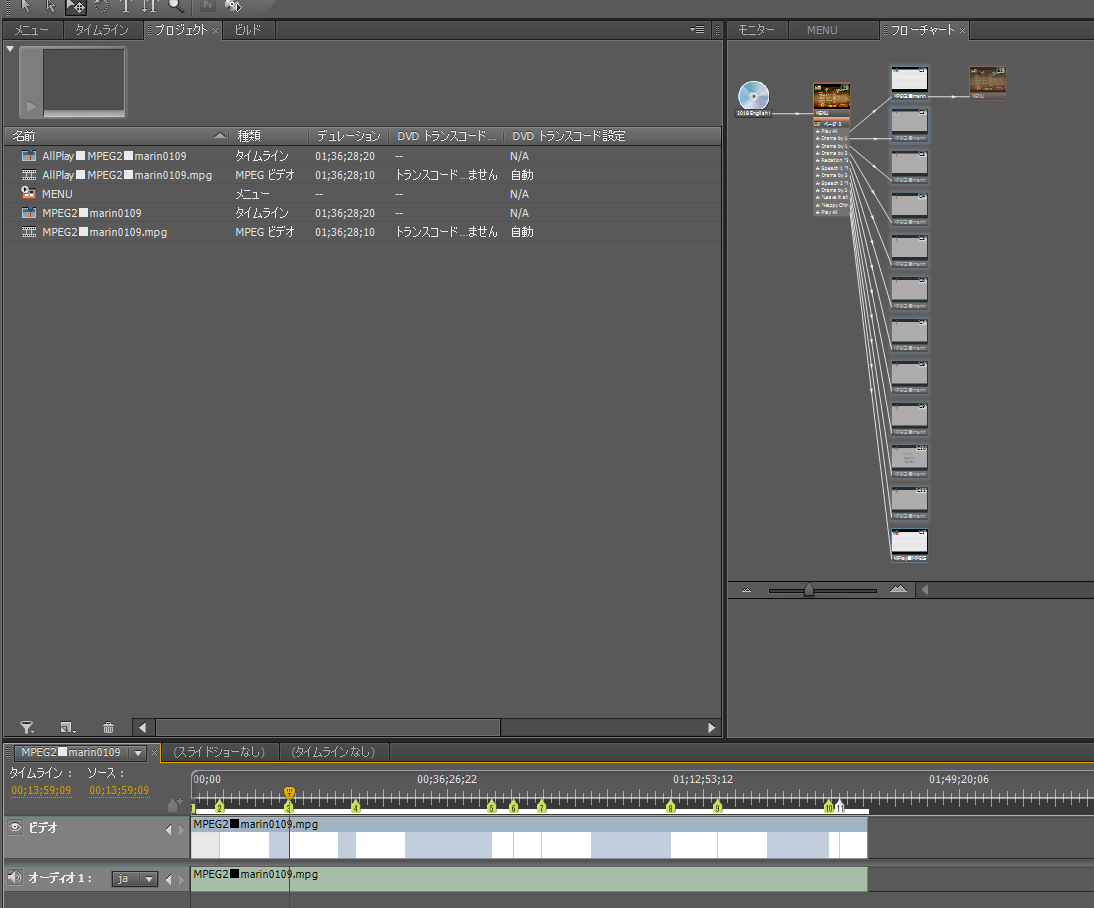Close the プロジェクト tab

(216, 30)
